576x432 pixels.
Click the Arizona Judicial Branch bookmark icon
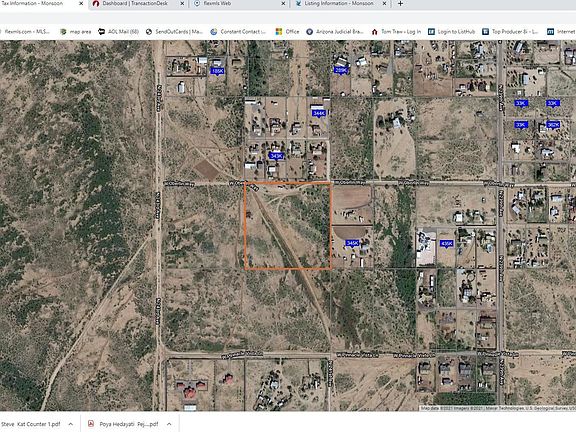pos(310,32)
